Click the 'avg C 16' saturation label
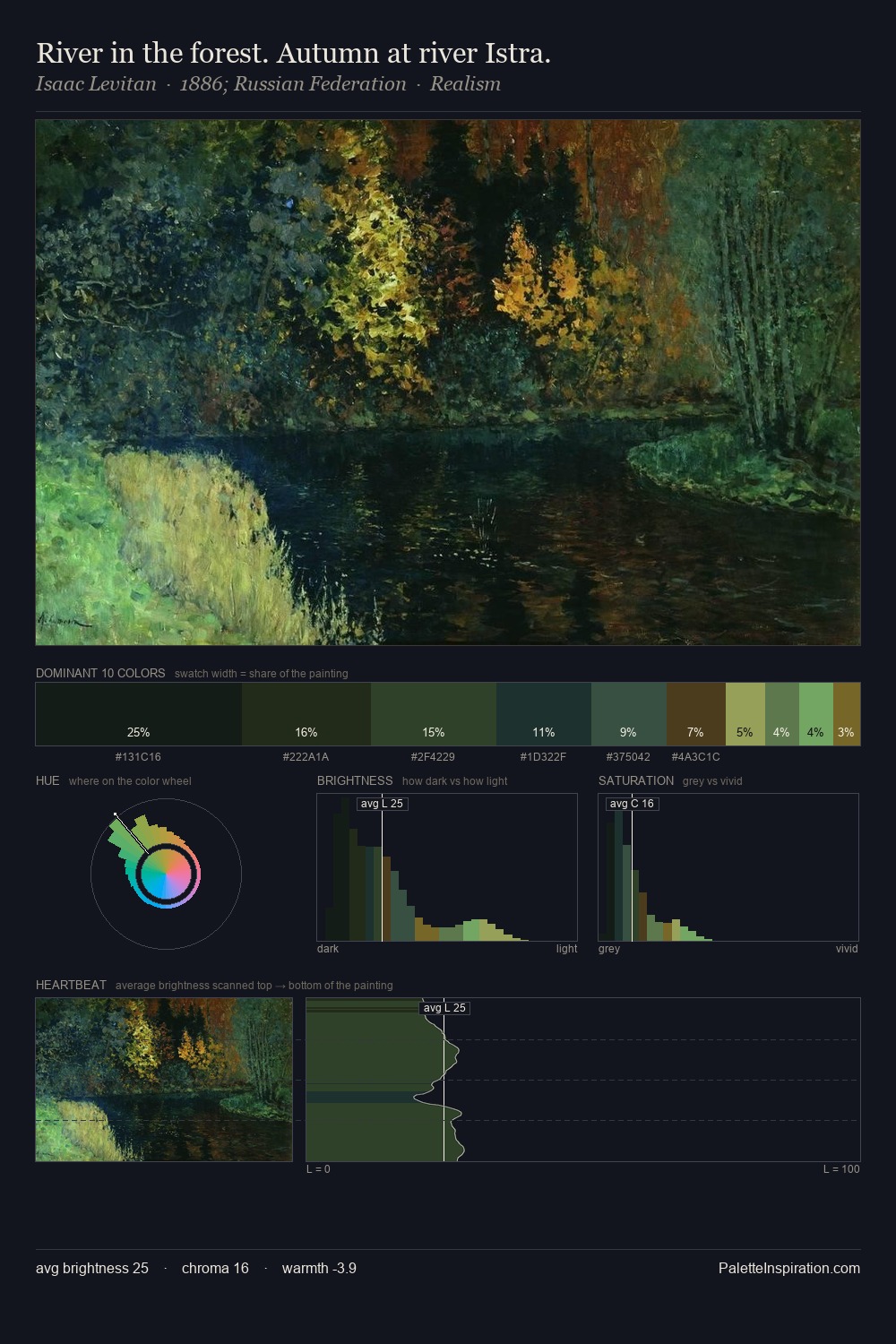The width and height of the screenshot is (896, 1344). pyautogui.click(x=632, y=804)
